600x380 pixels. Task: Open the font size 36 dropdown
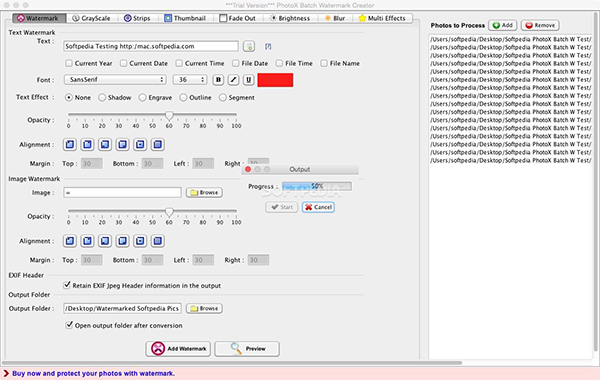[x=190, y=80]
